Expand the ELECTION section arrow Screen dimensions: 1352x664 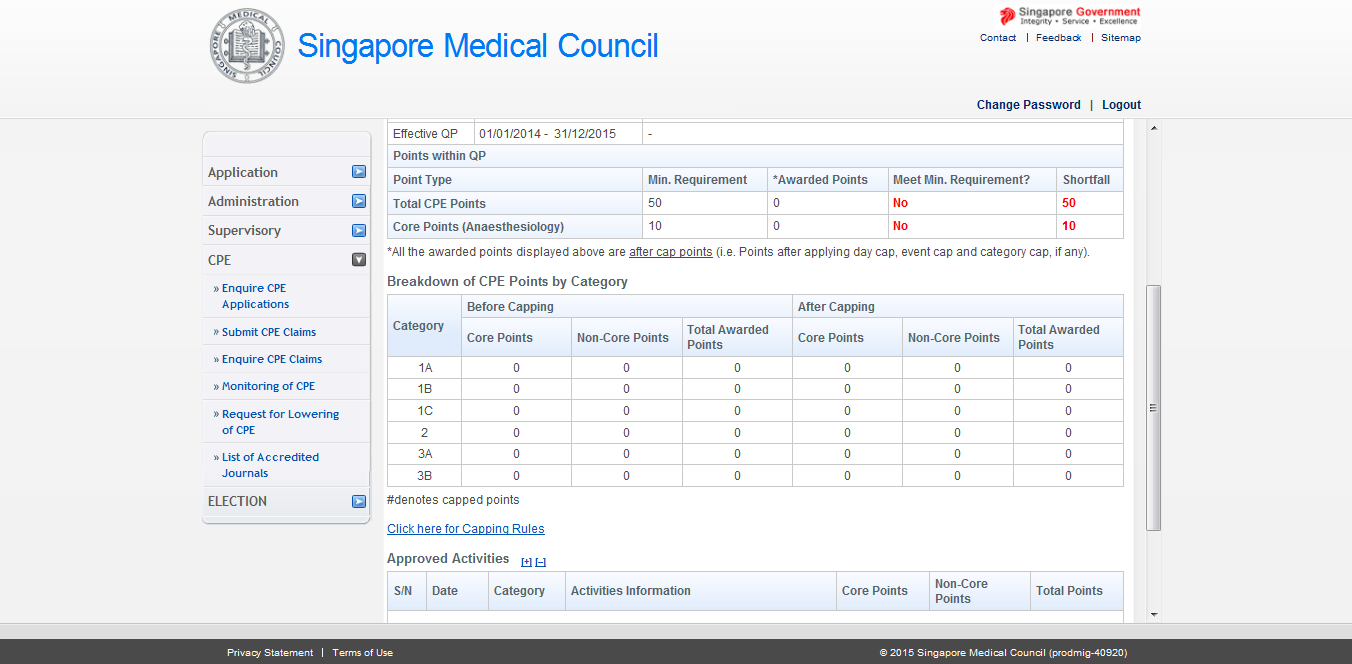coord(359,501)
